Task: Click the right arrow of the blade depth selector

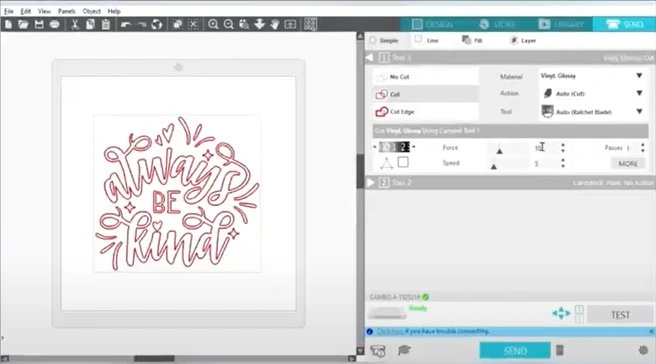Action: tap(414, 147)
